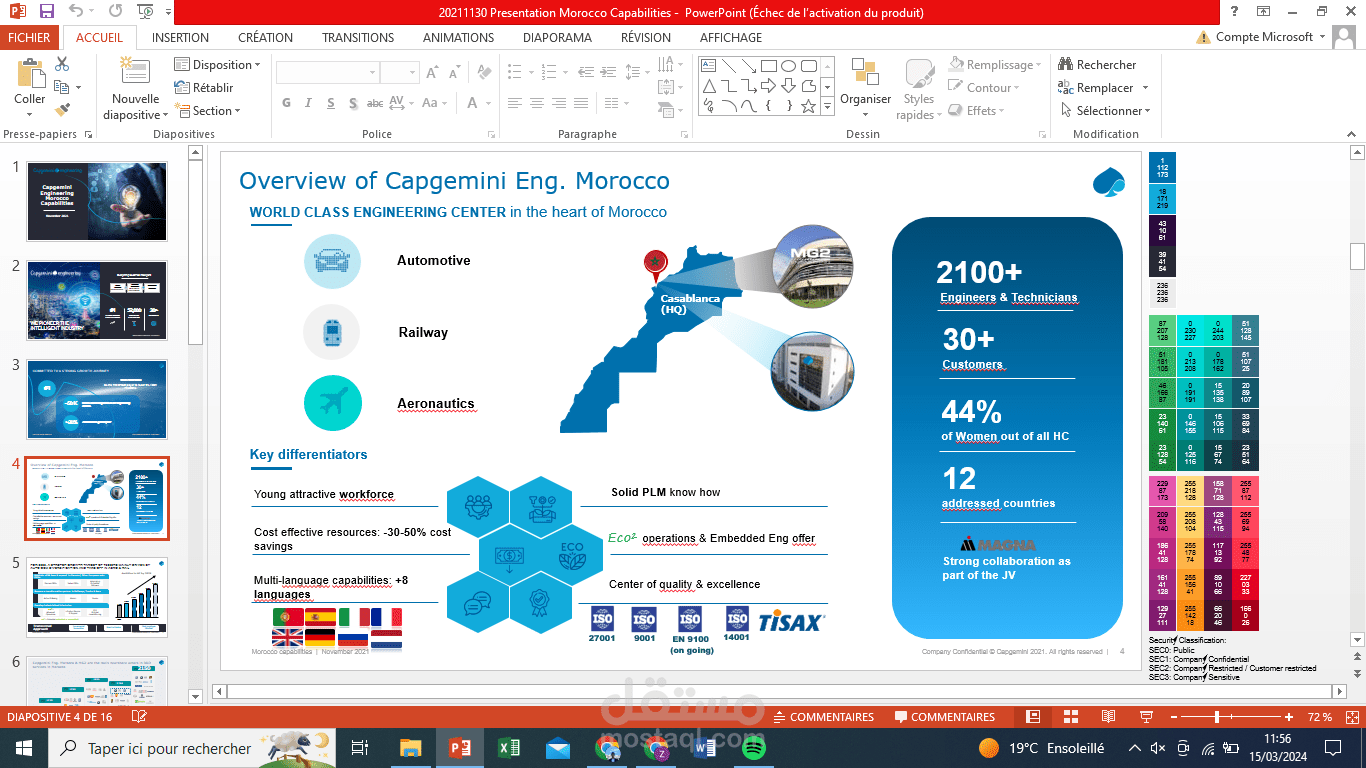This screenshot has width=1366, height=768.
Task: Toggle strikethrough abc formatting
Action: 374,103
